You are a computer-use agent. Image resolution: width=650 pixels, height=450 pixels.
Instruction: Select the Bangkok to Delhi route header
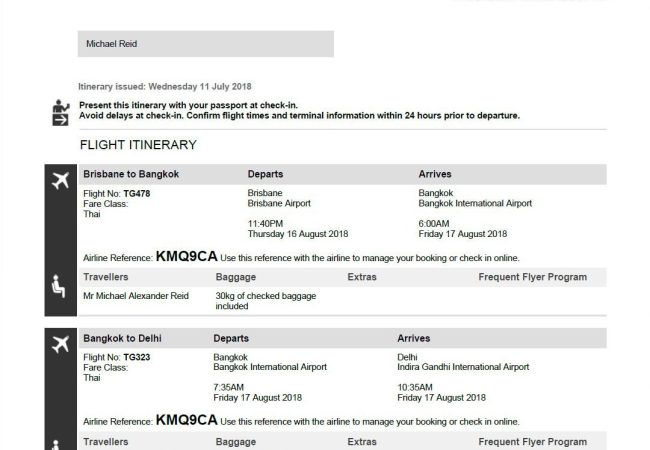tap(124, 339)
